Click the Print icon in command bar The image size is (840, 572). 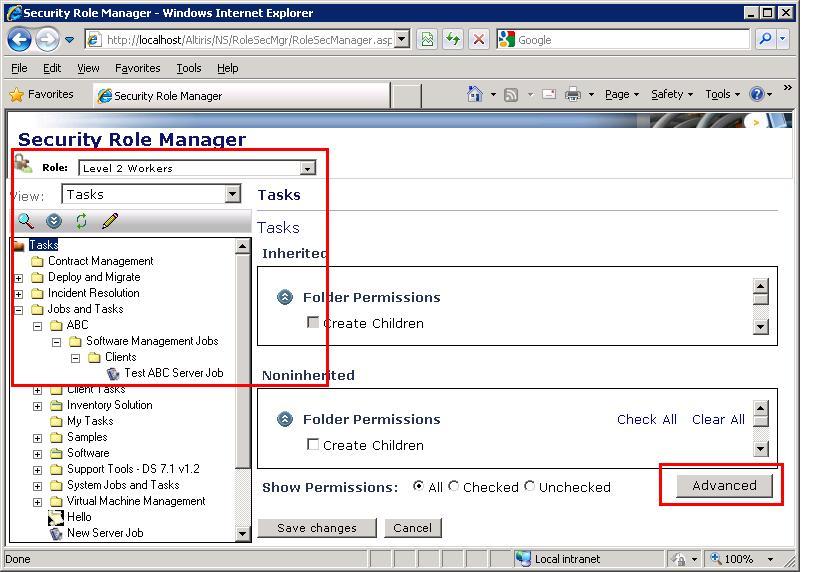573,94
